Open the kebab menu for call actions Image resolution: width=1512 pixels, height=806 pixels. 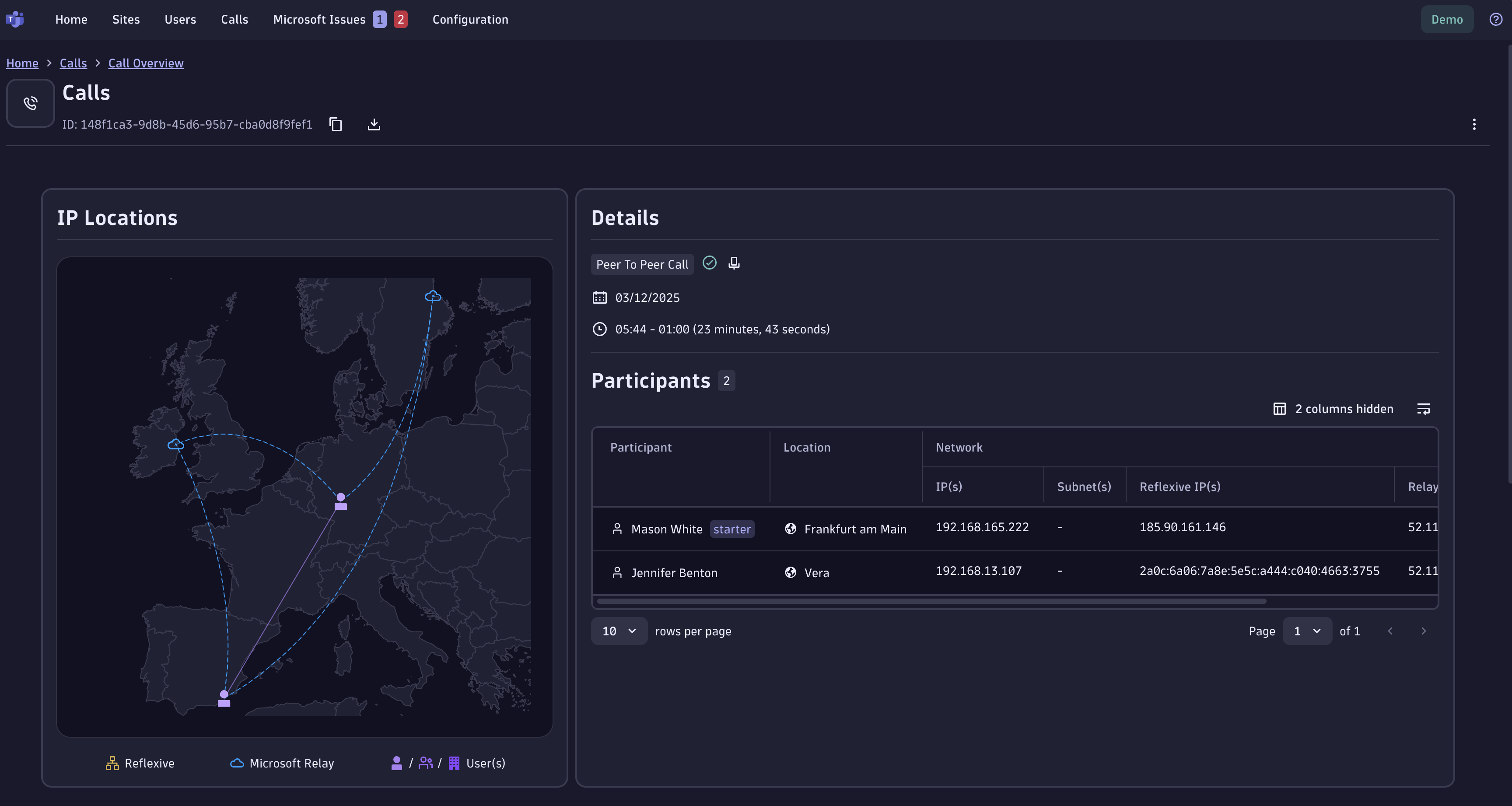pyautogui.click(x=1474, y=124)
